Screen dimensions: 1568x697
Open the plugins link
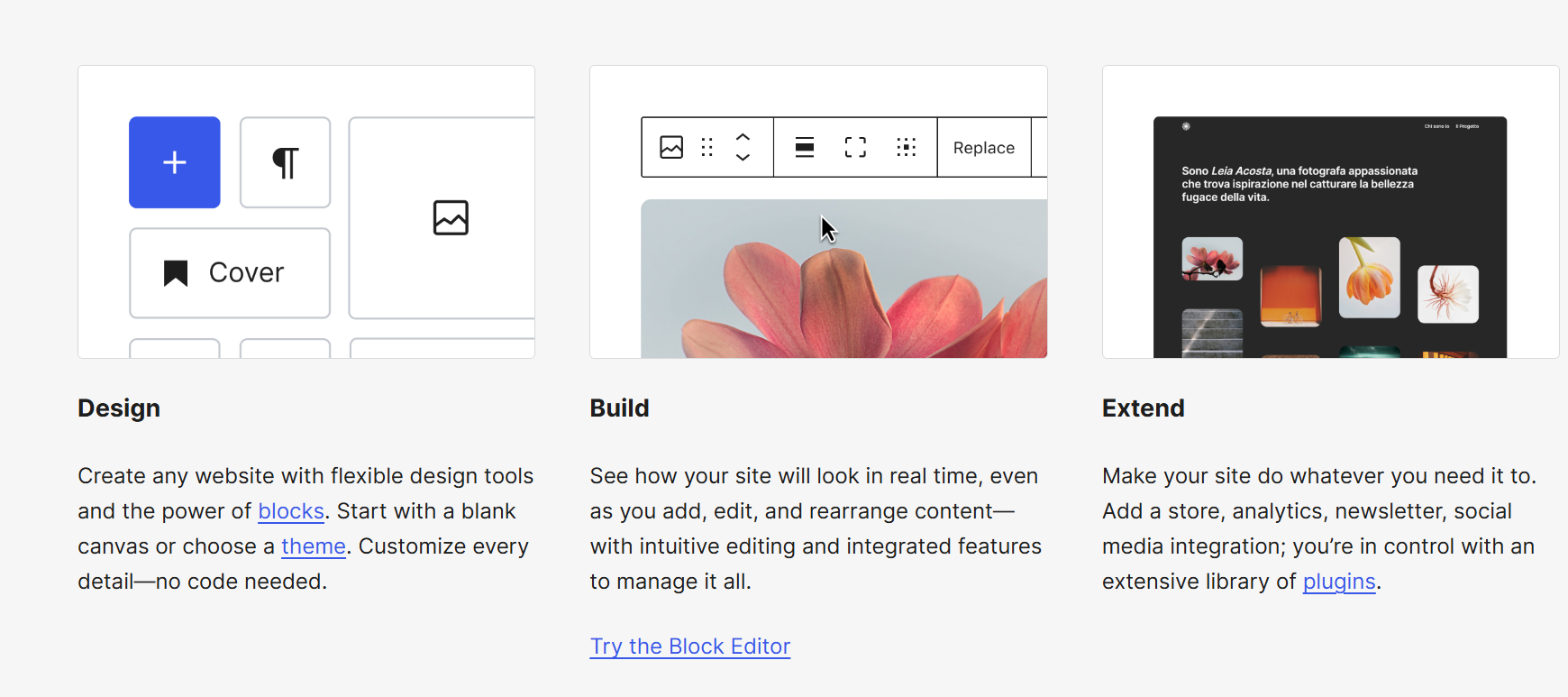point(1339,582)
